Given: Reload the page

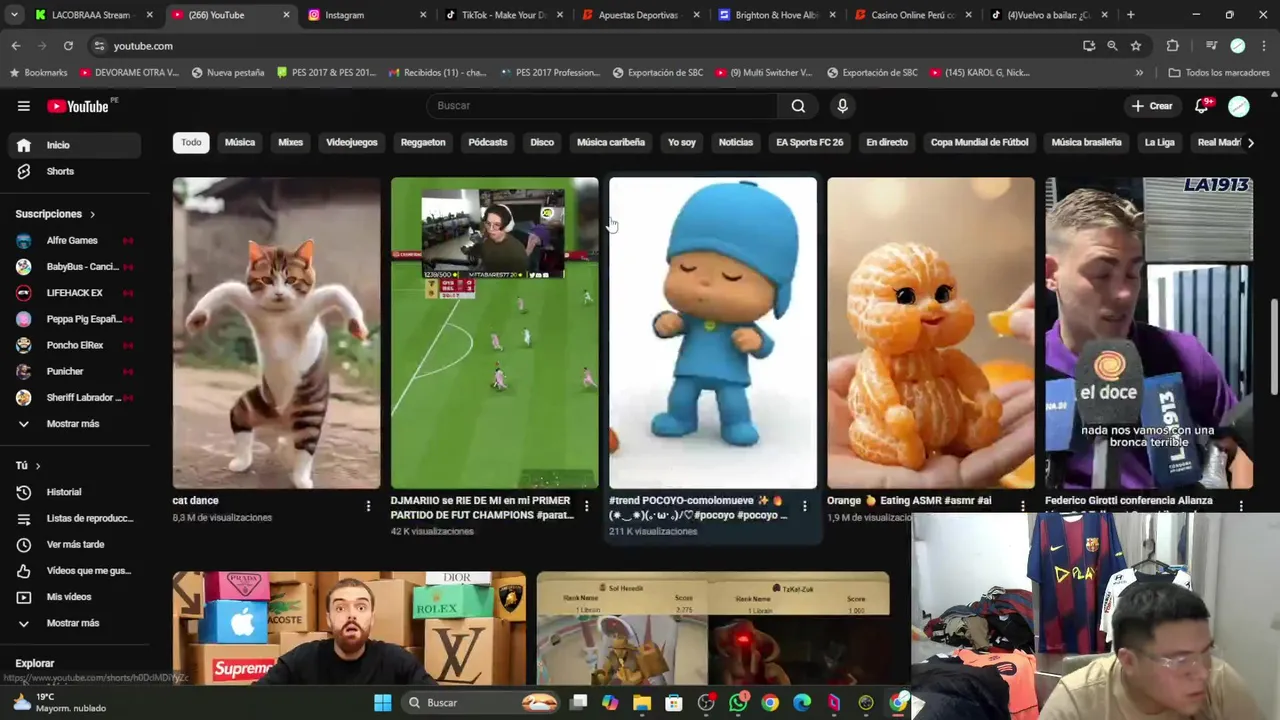Looking at the screenshot, I should [68, 46].
